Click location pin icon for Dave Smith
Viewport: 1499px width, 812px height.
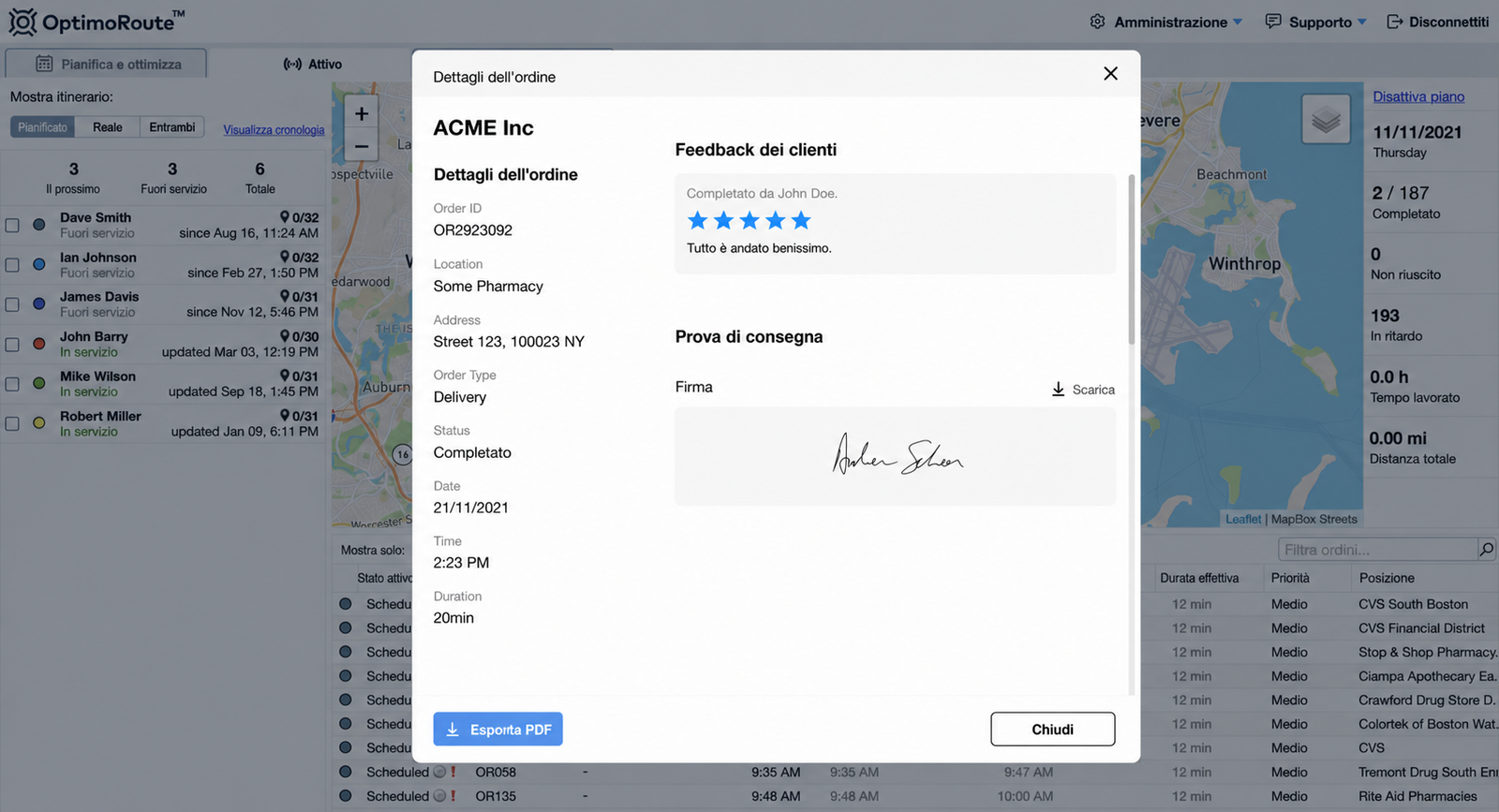(285, 217)
